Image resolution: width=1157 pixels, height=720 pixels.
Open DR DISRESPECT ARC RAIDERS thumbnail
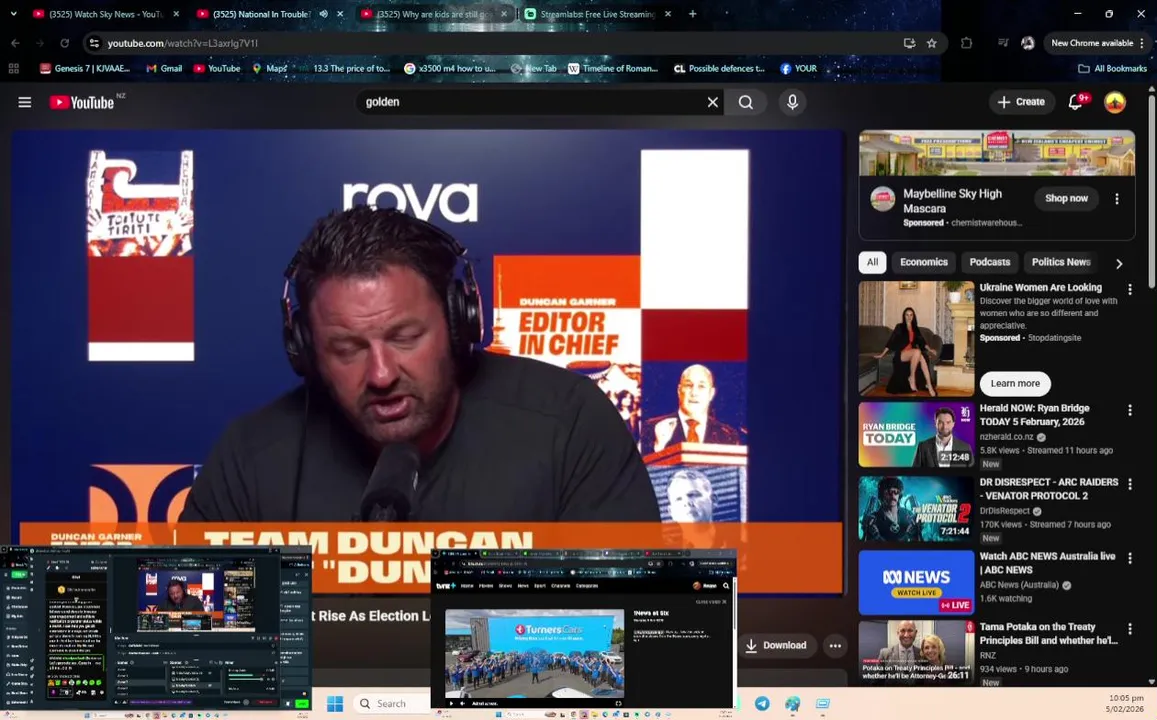(x=916, y=508)
